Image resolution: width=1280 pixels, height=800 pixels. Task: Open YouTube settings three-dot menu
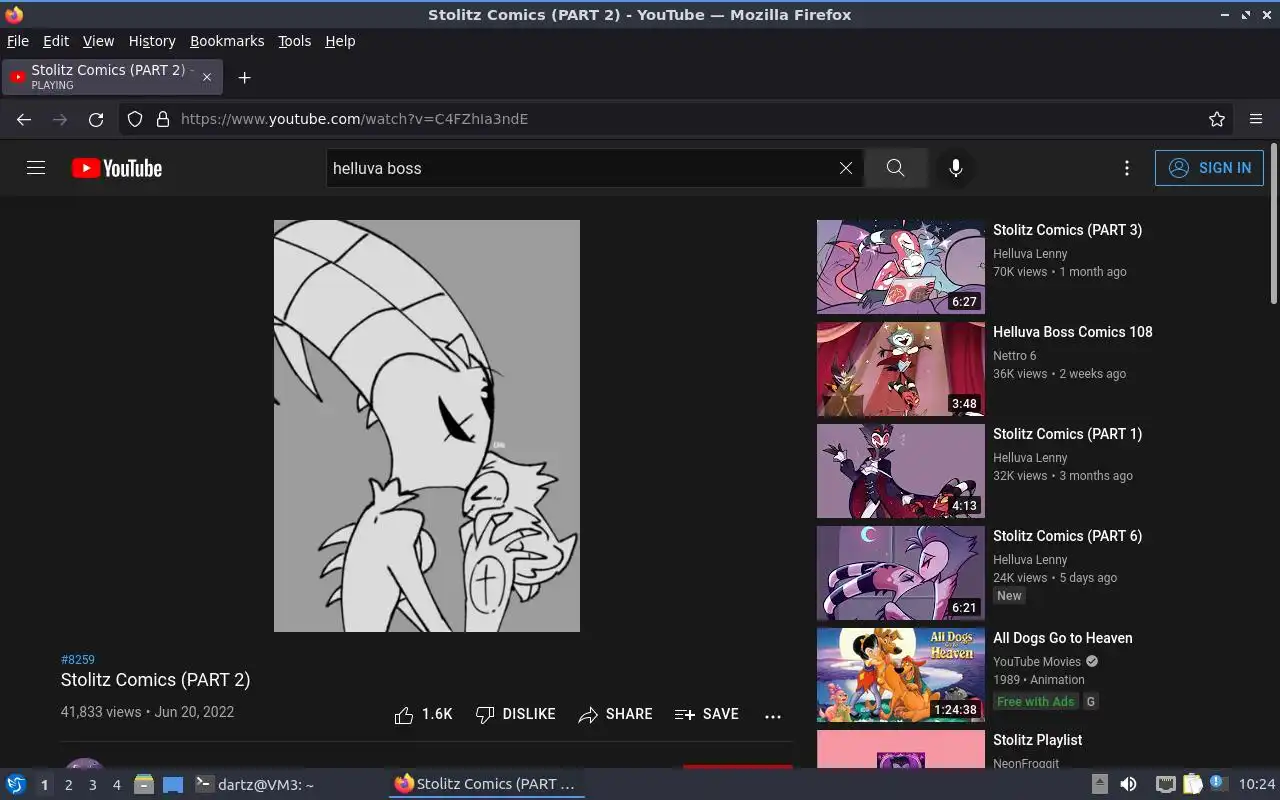[1127, 168]
